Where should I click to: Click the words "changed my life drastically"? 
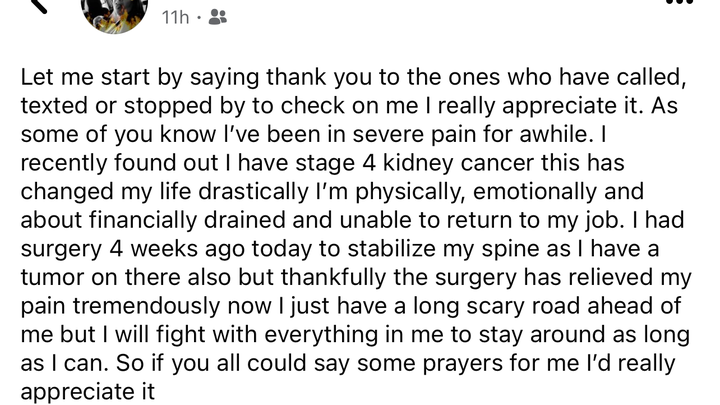(x=164, y=191)
